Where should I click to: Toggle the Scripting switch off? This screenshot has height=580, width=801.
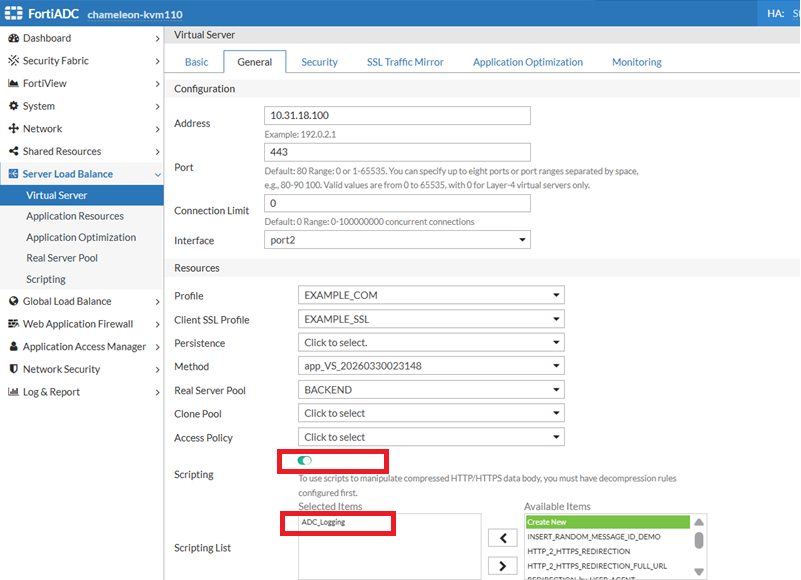click(304, 460)
